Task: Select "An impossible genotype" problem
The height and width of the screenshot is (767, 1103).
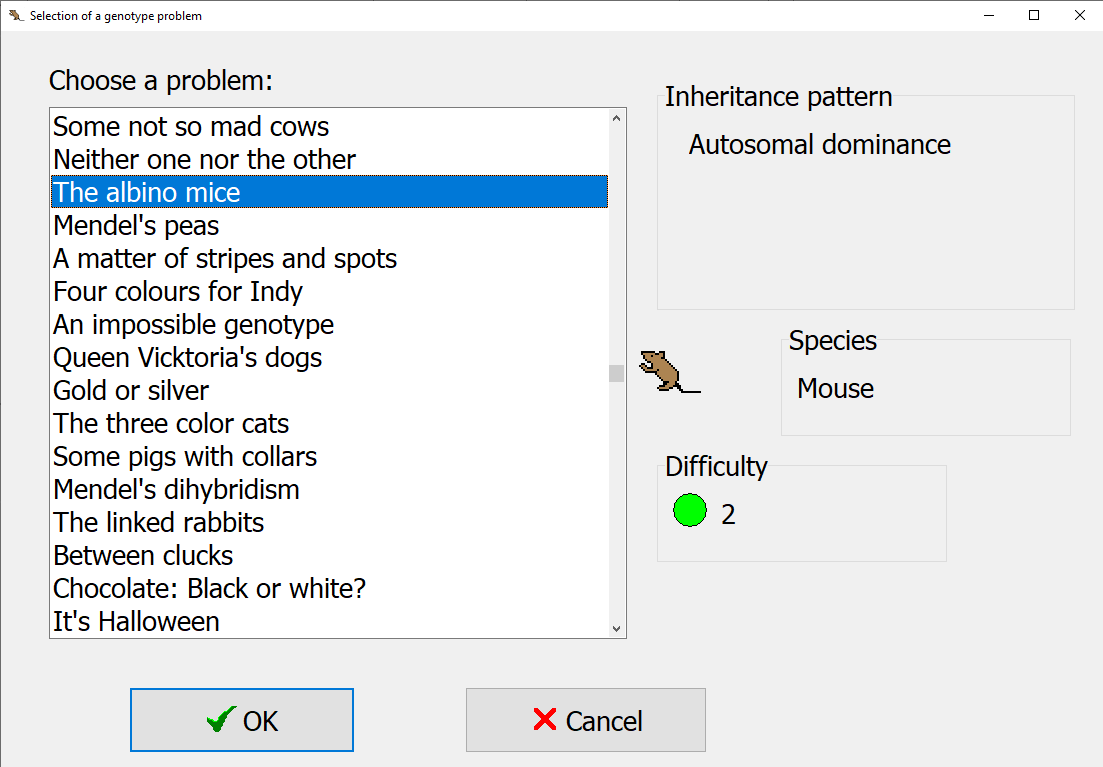Action: [x=194, y=325]
